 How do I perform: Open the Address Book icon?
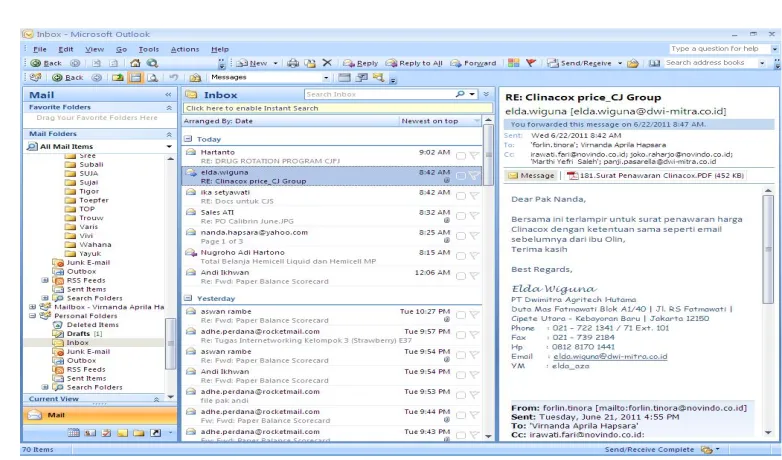(x=654, y=63)
